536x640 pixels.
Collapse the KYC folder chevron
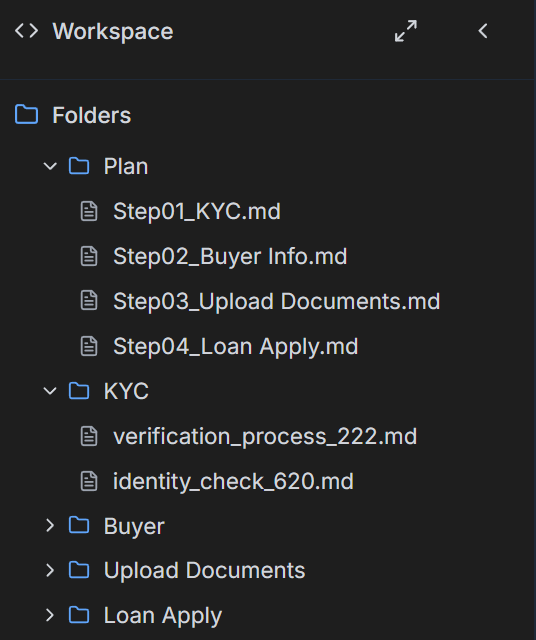pos(50,391)
